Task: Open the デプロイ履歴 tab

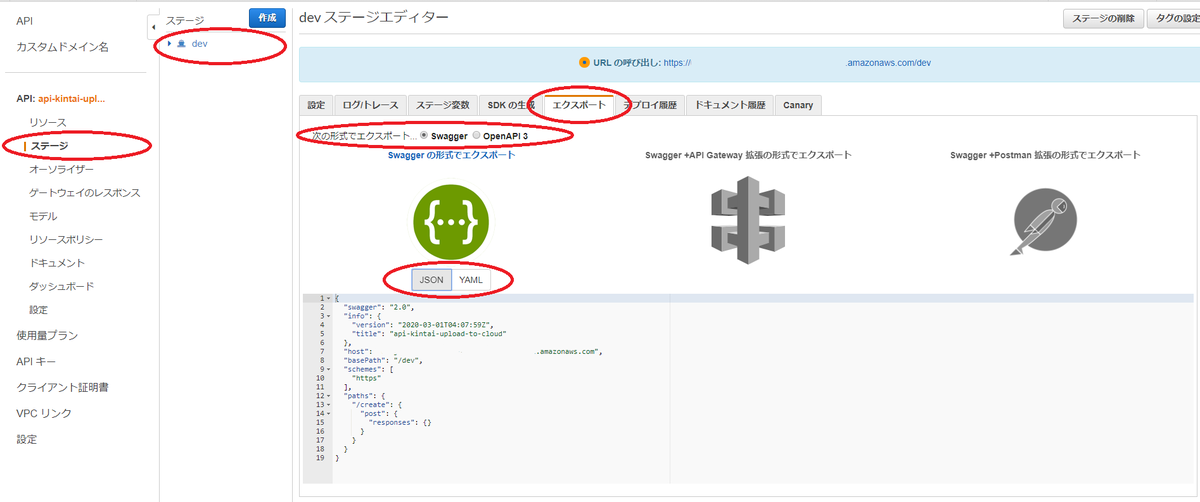Action: tap(650, 105)
